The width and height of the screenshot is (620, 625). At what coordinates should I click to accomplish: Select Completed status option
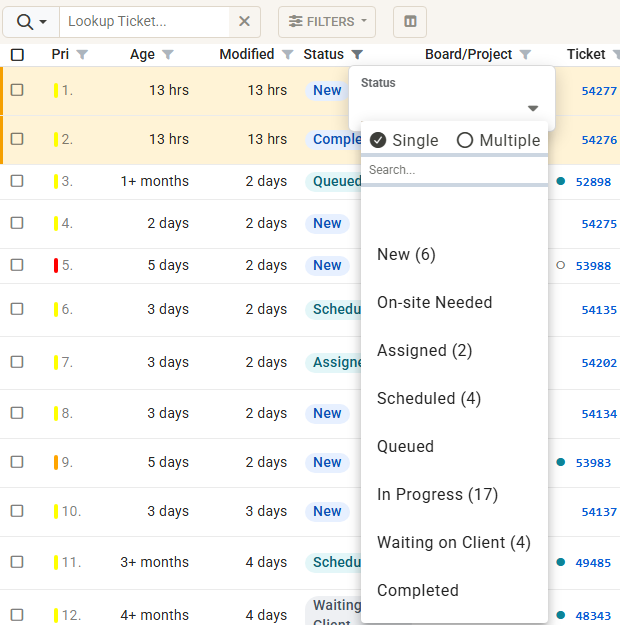point(455,591)
